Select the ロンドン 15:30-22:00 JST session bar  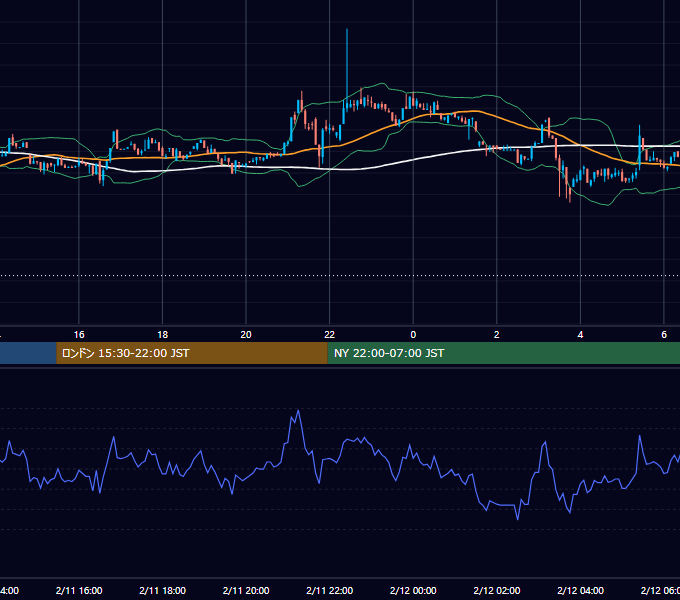click(x=192, y=353)
